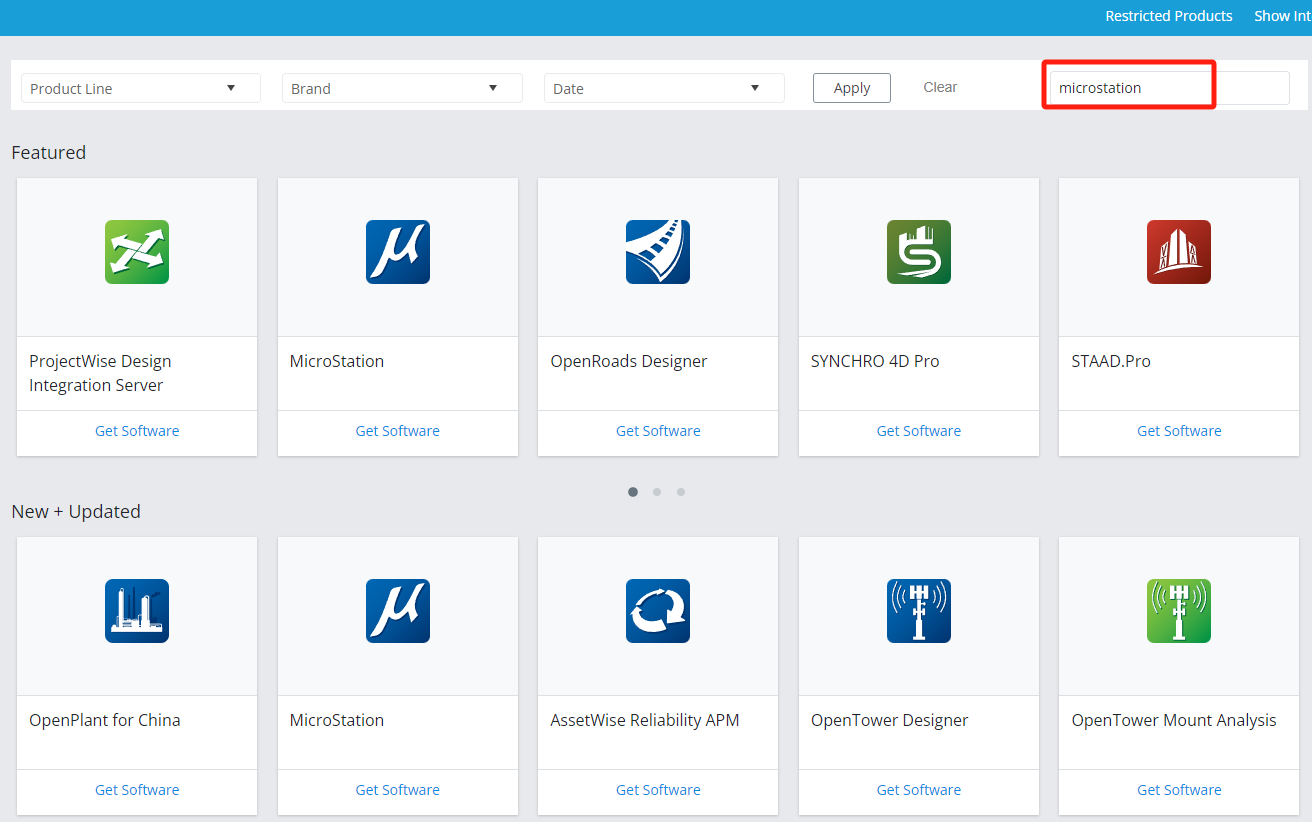Click the New + Updated section heading

(76, 511)
